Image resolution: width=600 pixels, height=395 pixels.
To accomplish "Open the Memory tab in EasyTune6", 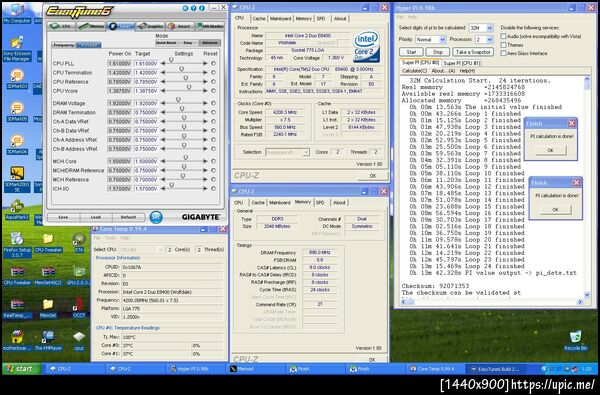I will [92, 26].
